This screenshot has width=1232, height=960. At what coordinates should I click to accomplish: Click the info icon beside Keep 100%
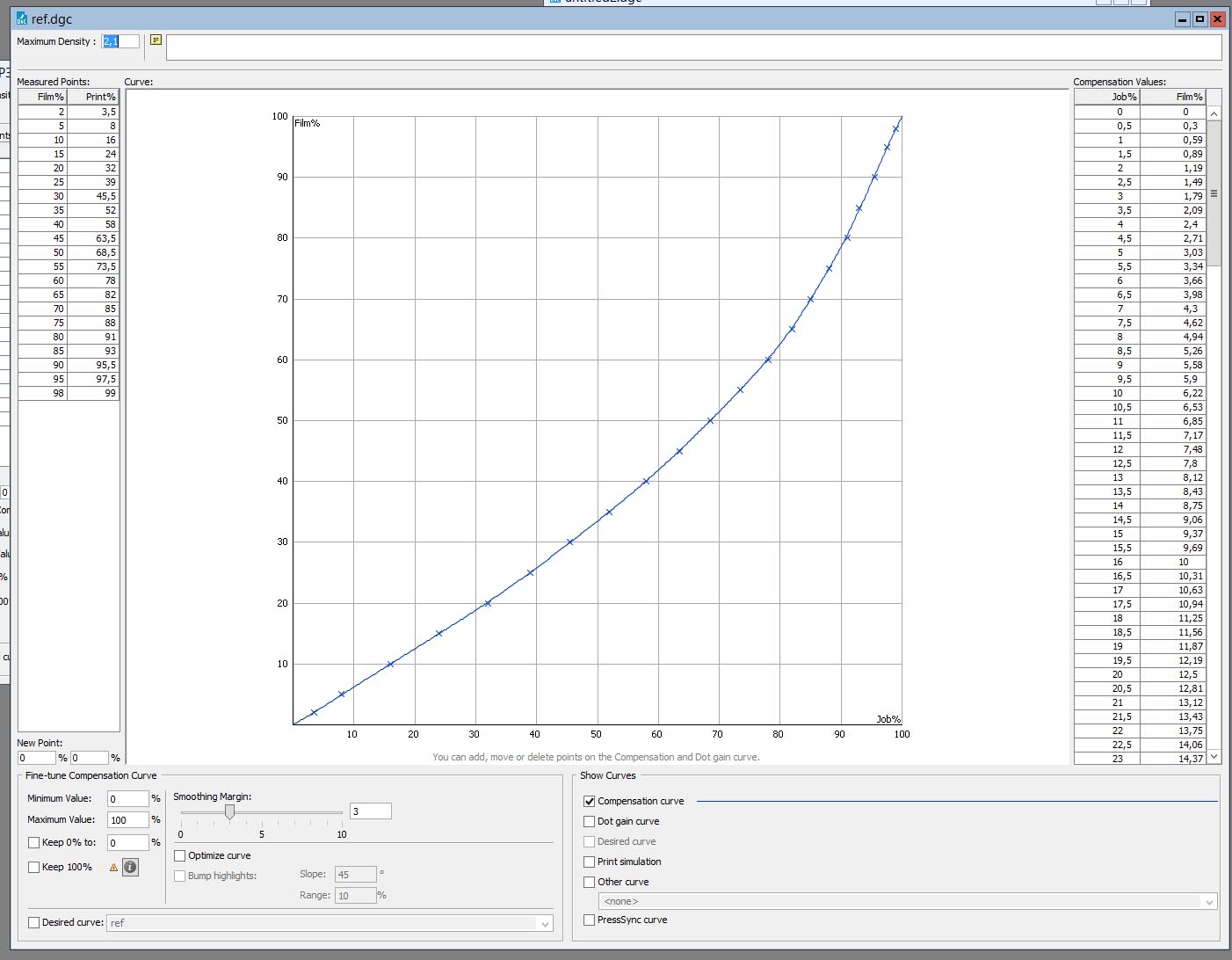click(130, 867)
